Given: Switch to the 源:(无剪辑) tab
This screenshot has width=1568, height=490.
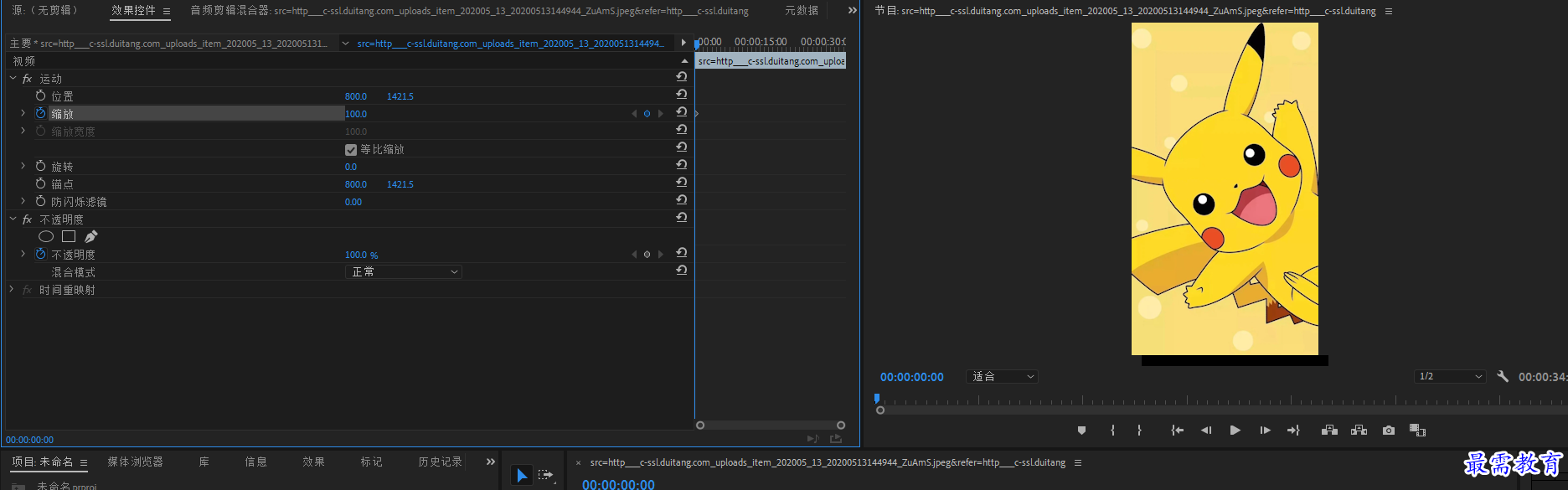Looking at the screenshot, I should point(45,11).
